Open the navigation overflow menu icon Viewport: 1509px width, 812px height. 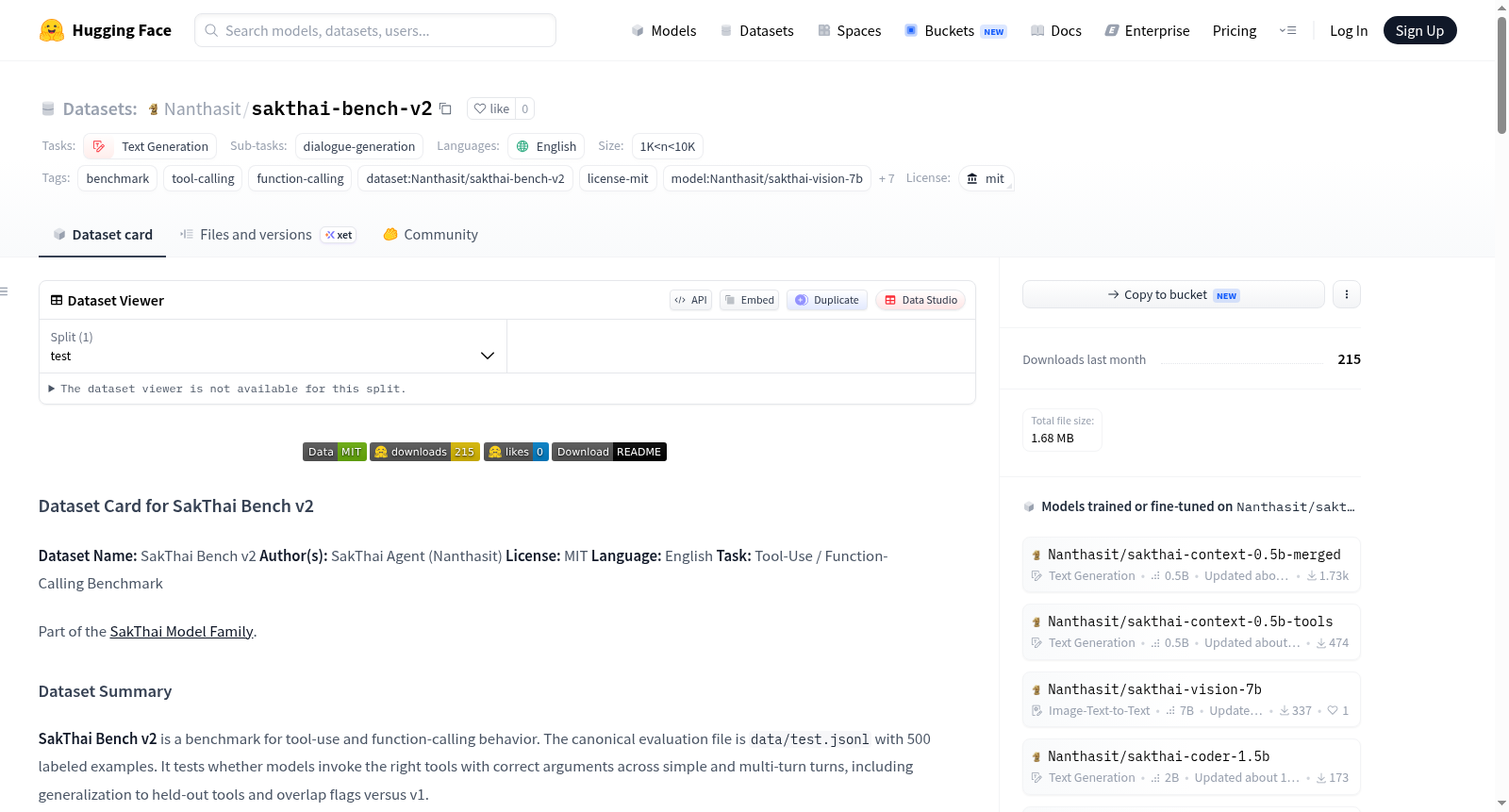click(x=1287, y=30)
